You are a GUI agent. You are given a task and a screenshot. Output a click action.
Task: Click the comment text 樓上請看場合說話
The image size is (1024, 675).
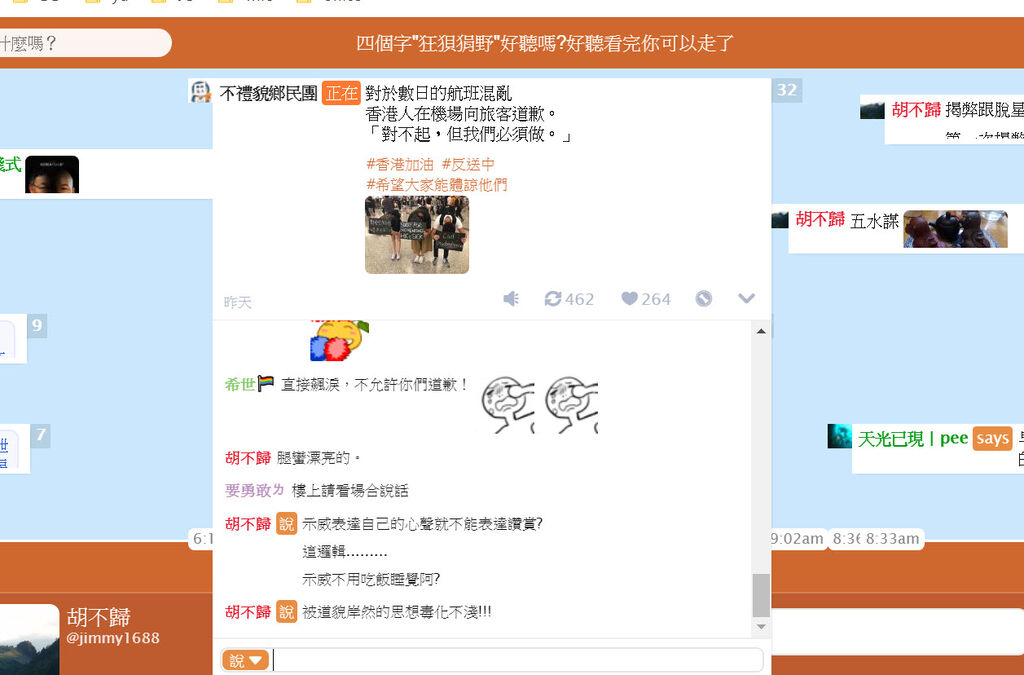point(350,491)
